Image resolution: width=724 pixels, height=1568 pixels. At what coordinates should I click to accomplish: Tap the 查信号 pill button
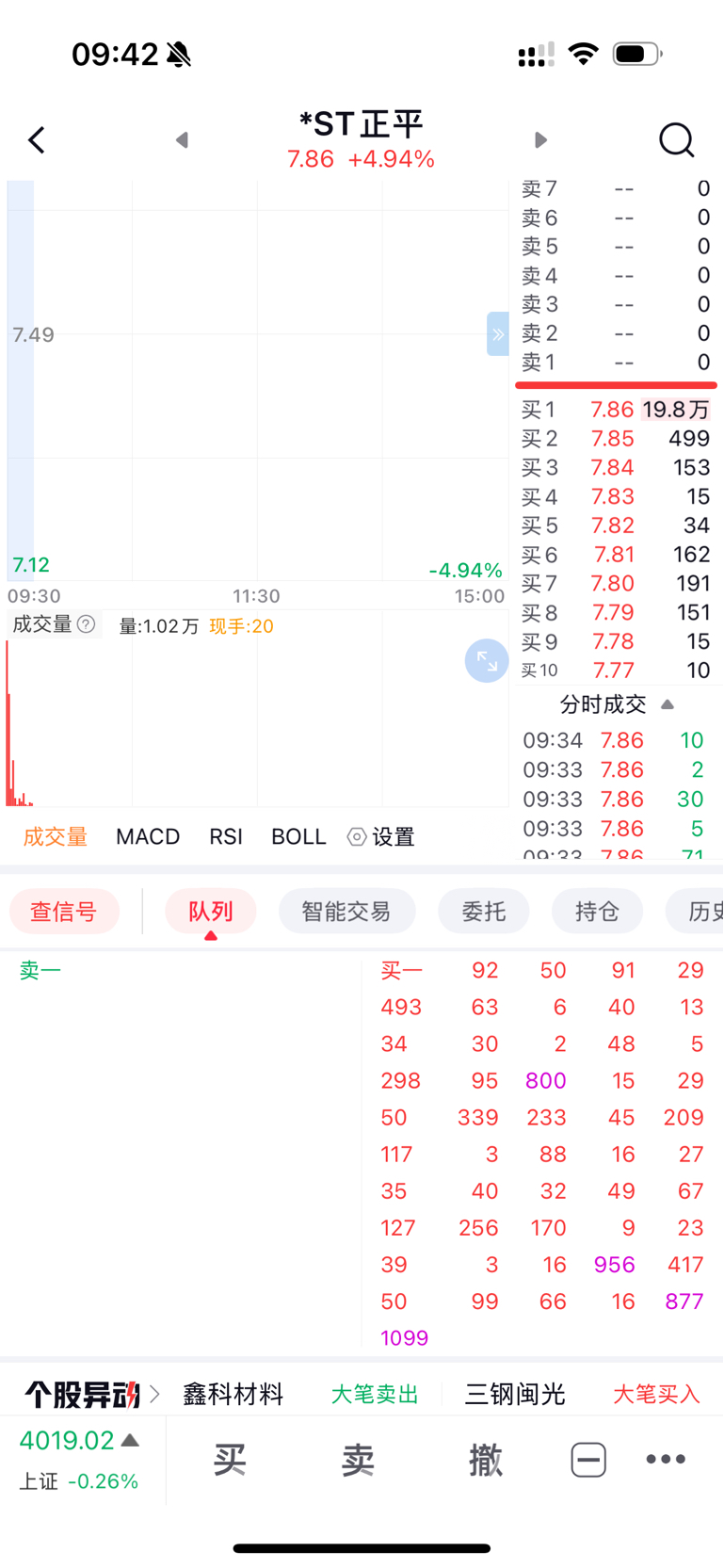pyautogui.click(x=64, y=912)
